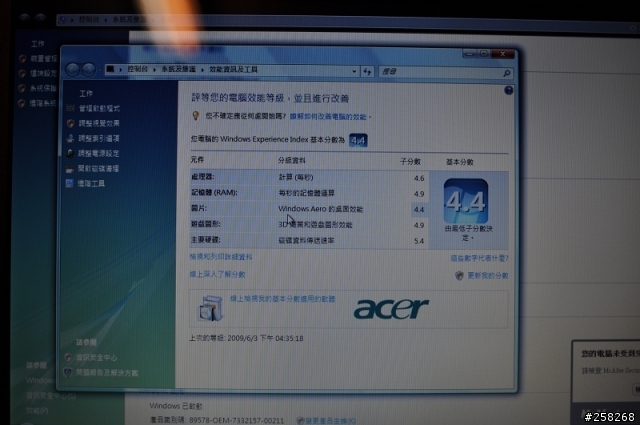Click the acer logo

pos(391,308)
